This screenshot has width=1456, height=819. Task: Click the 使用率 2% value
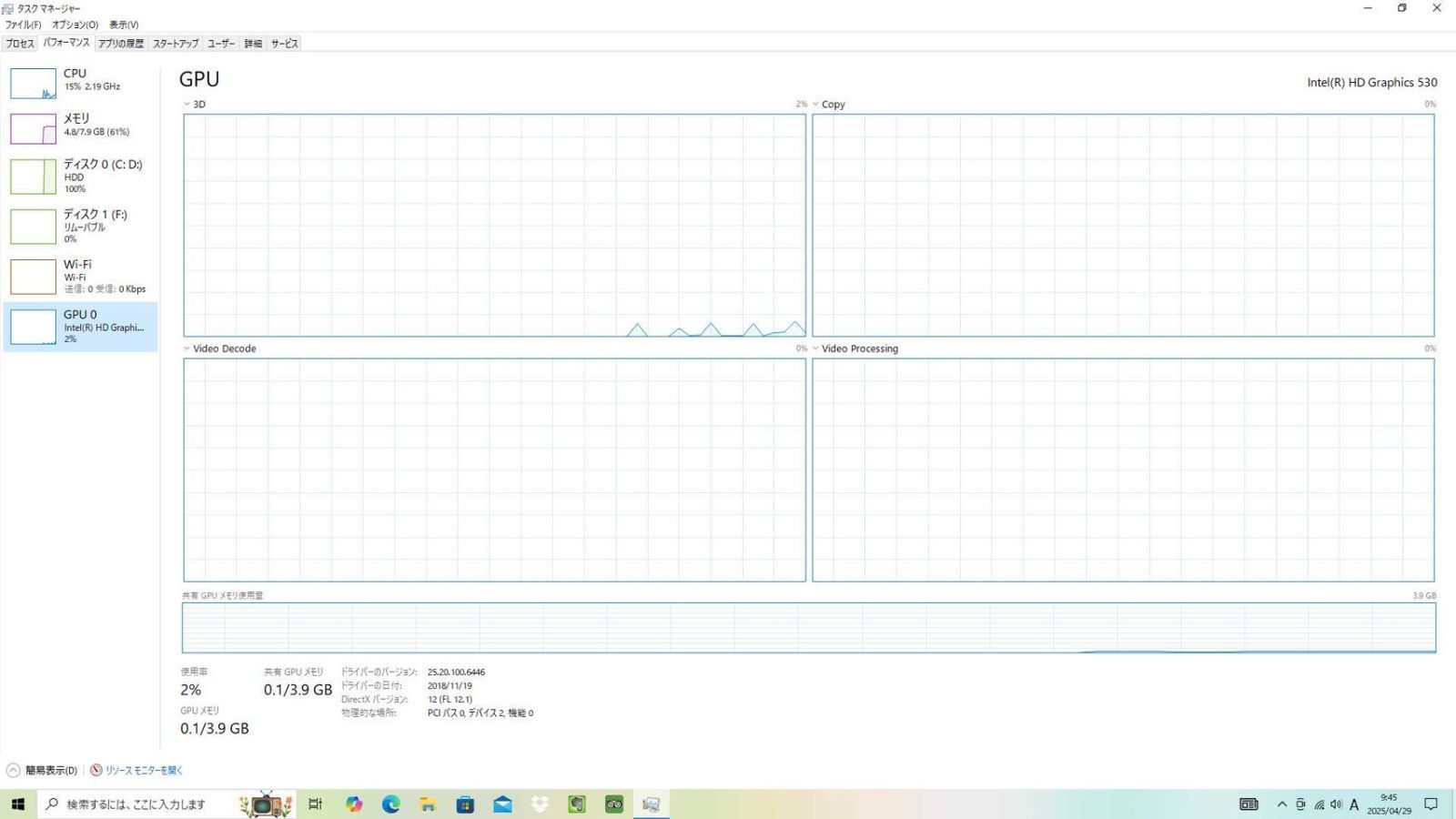coord(191,690)
